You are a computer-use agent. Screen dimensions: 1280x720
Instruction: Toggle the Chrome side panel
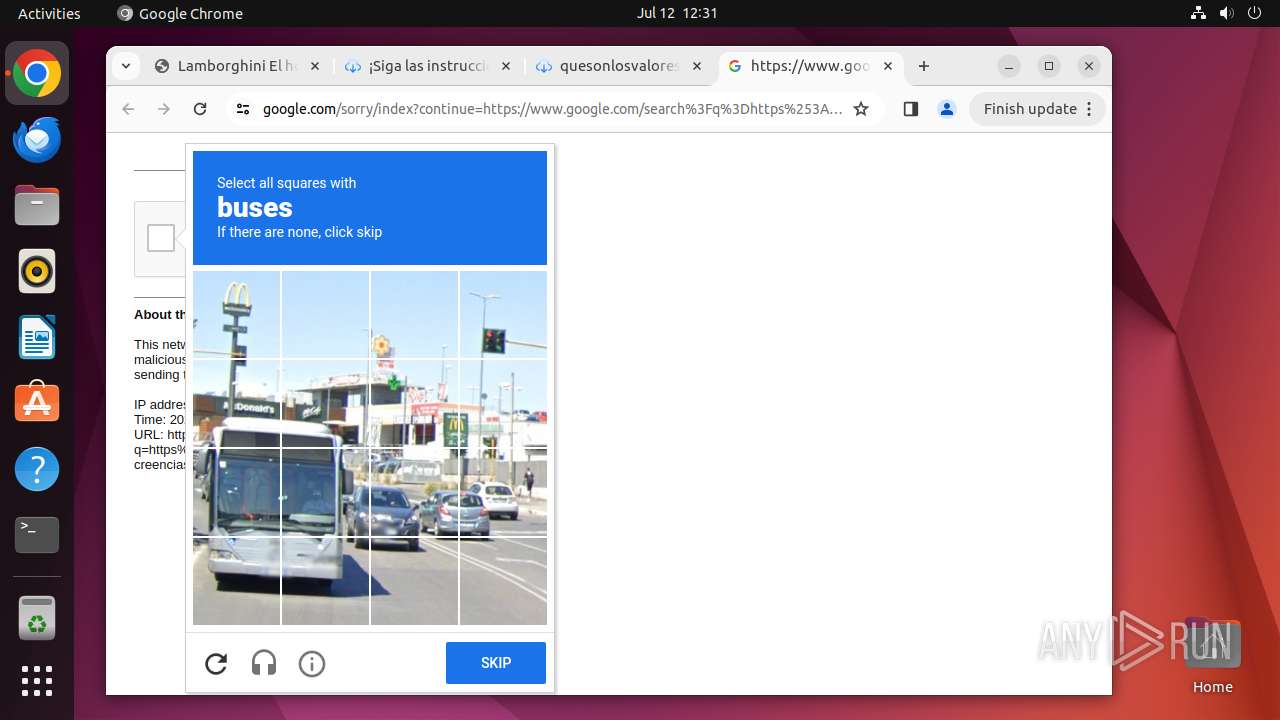coord(910,109)
